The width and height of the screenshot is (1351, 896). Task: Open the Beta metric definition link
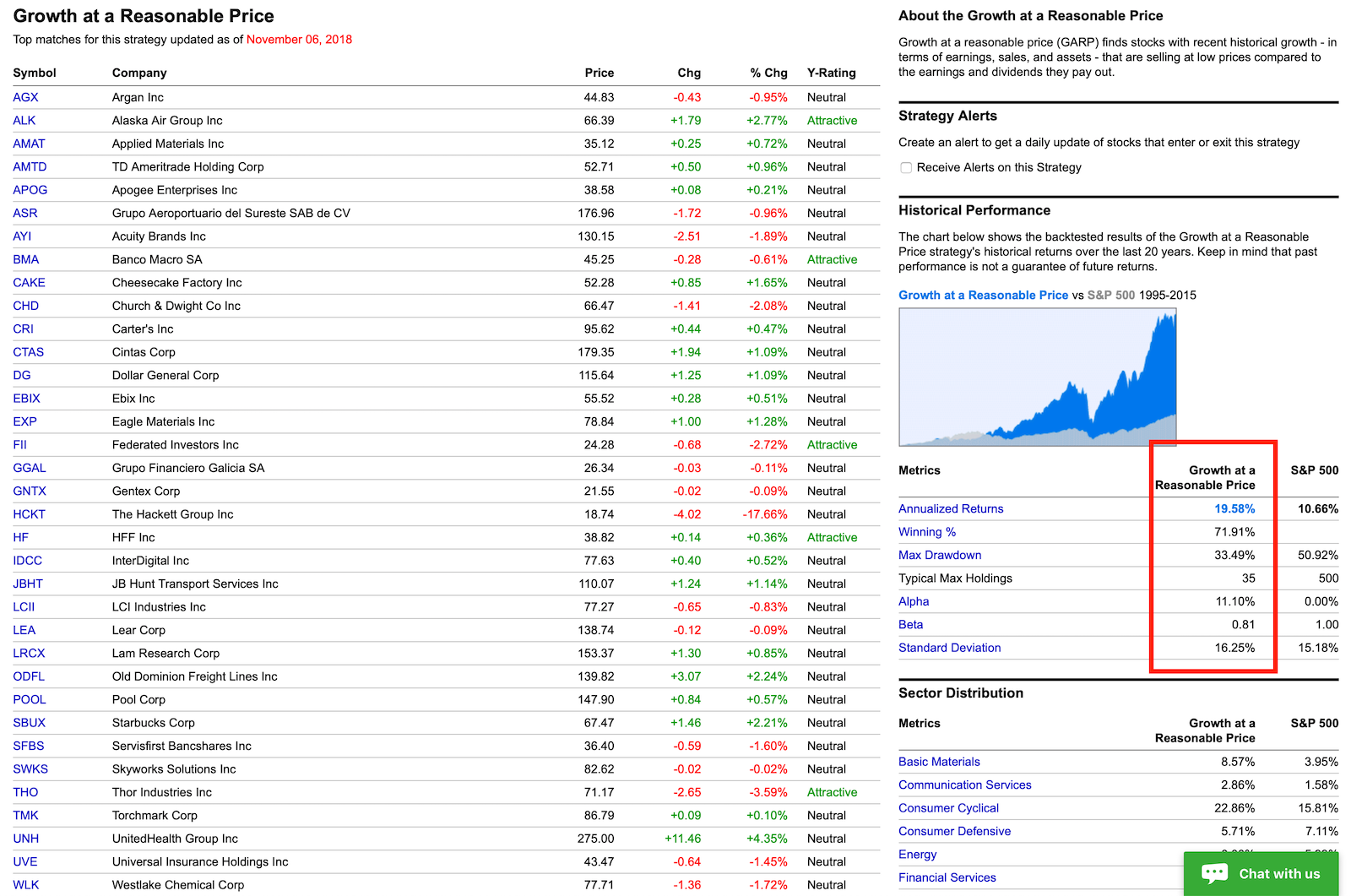[910, 625]
